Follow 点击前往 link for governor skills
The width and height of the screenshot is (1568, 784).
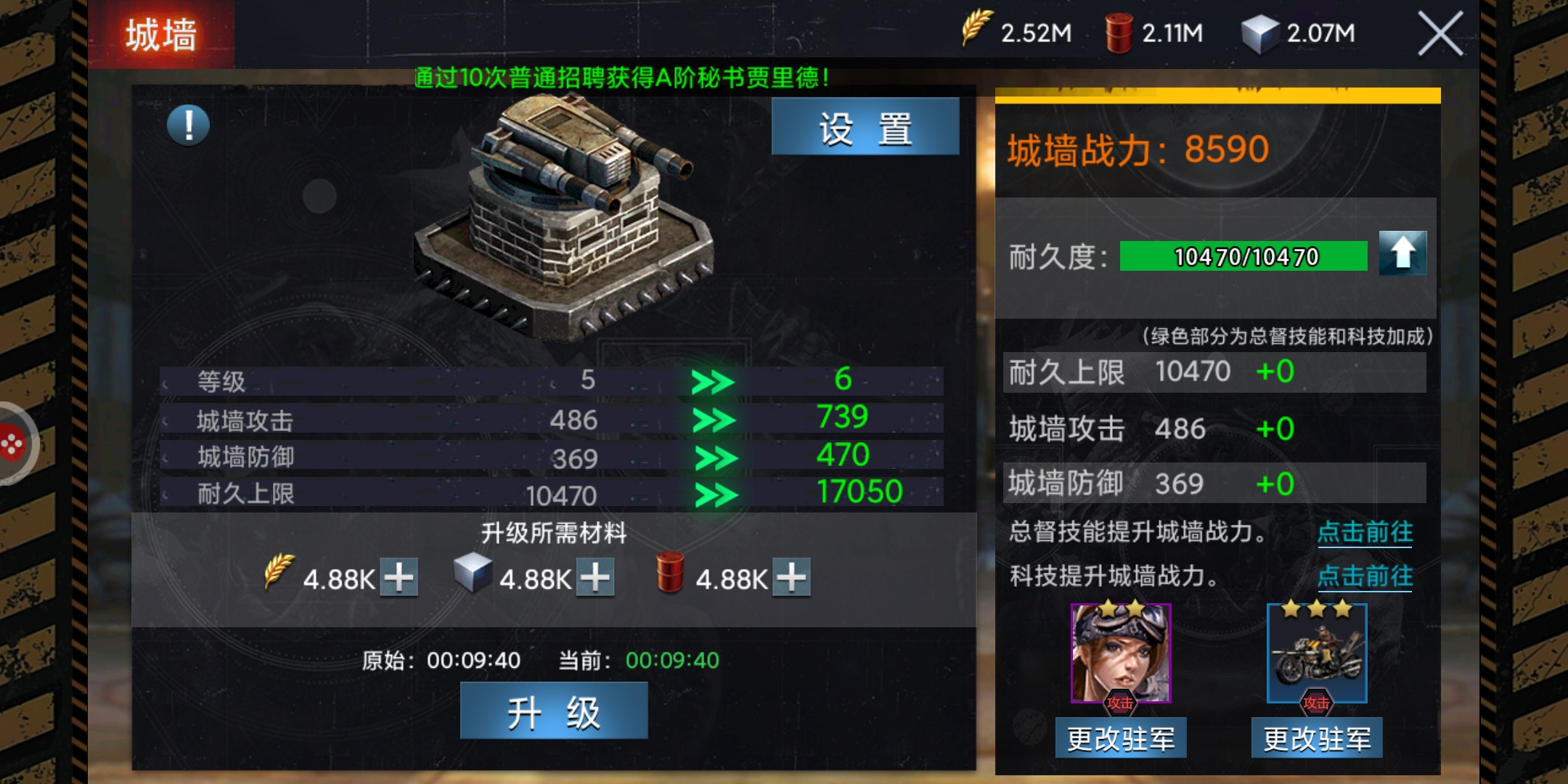1365,532
